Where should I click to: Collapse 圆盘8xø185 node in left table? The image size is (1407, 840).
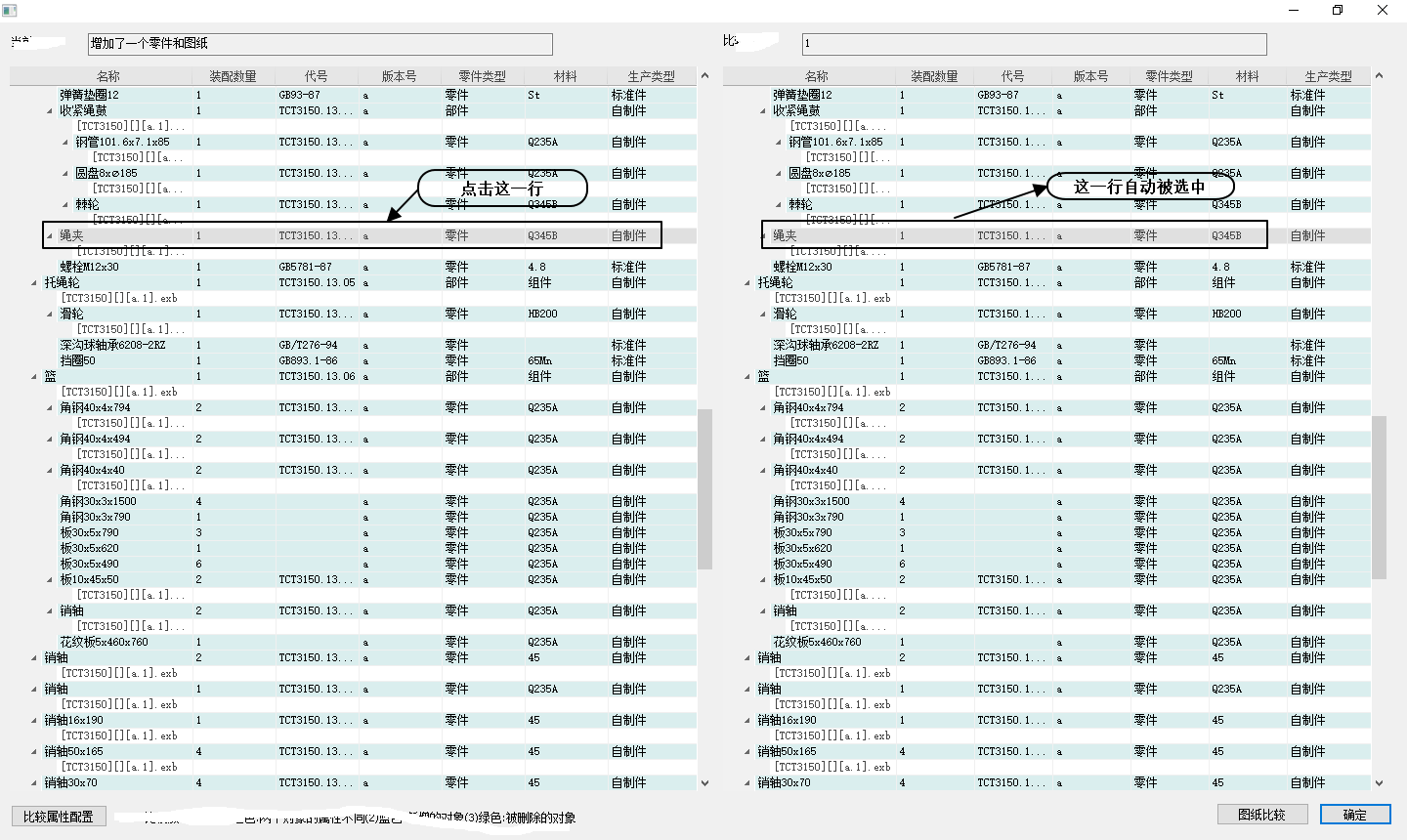[66, 174]
